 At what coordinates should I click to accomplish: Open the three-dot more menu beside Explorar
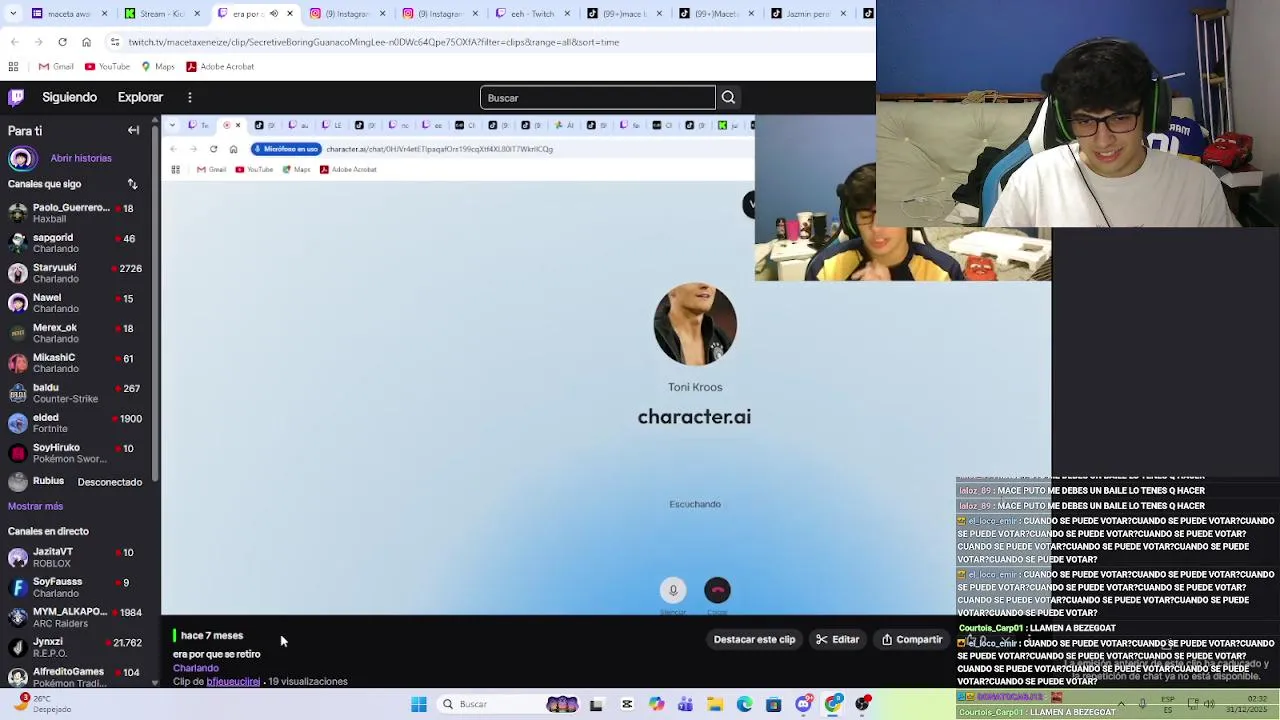coord(189,98)
